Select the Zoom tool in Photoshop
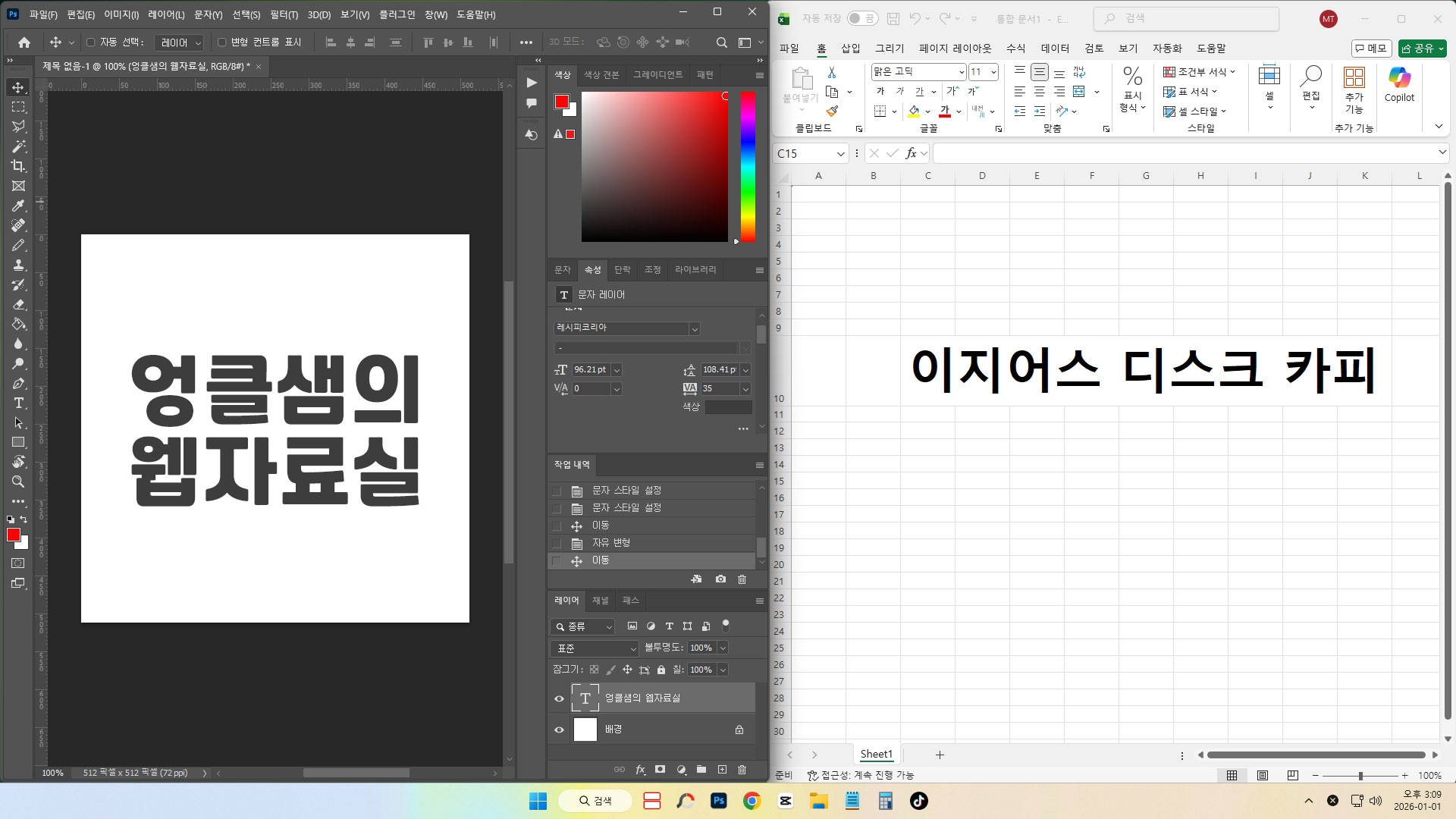The height and width of the screenshot is (819, 1456). pyautogui.click(x=19, y=482)
